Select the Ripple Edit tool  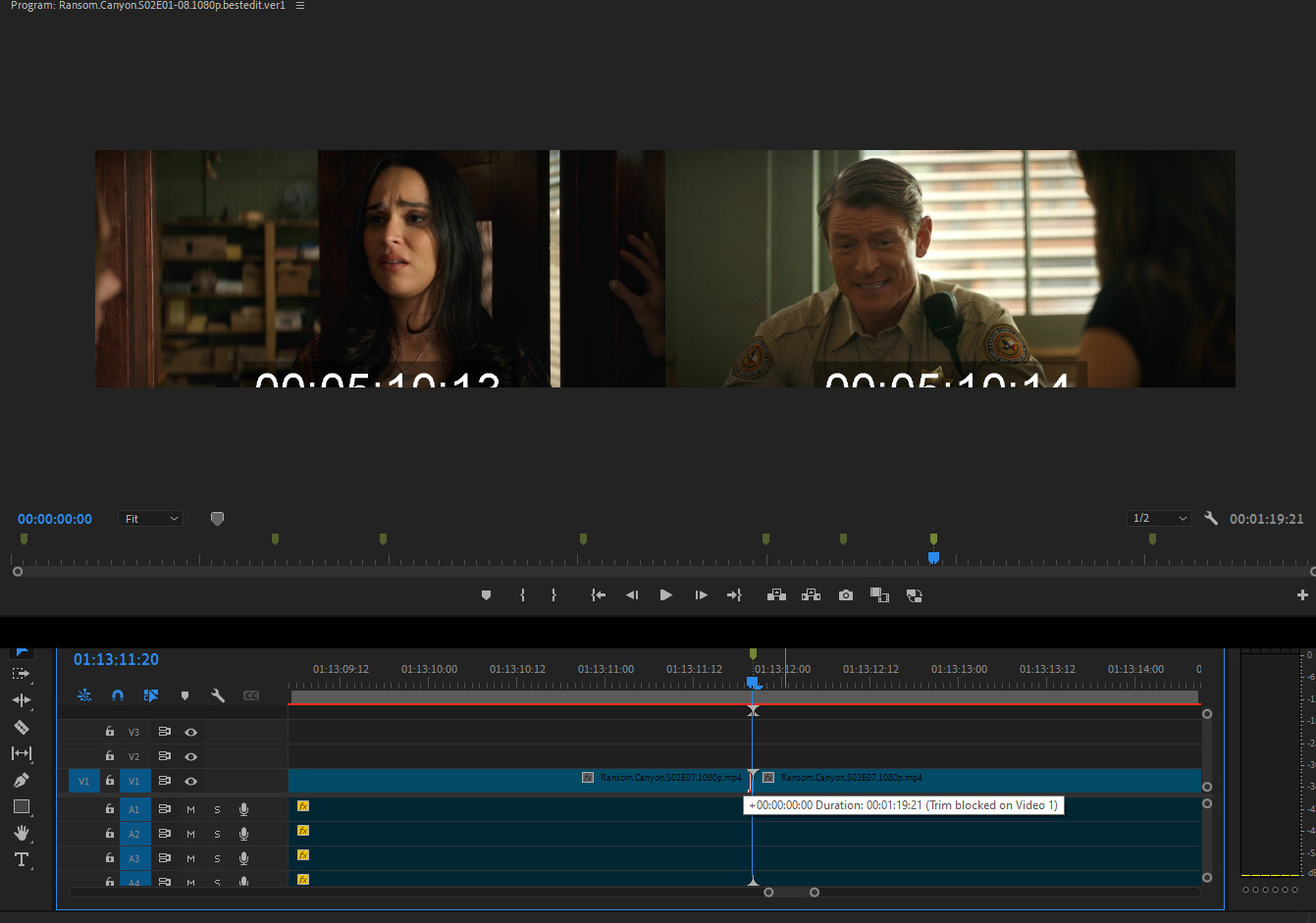(x=21, y=700)
